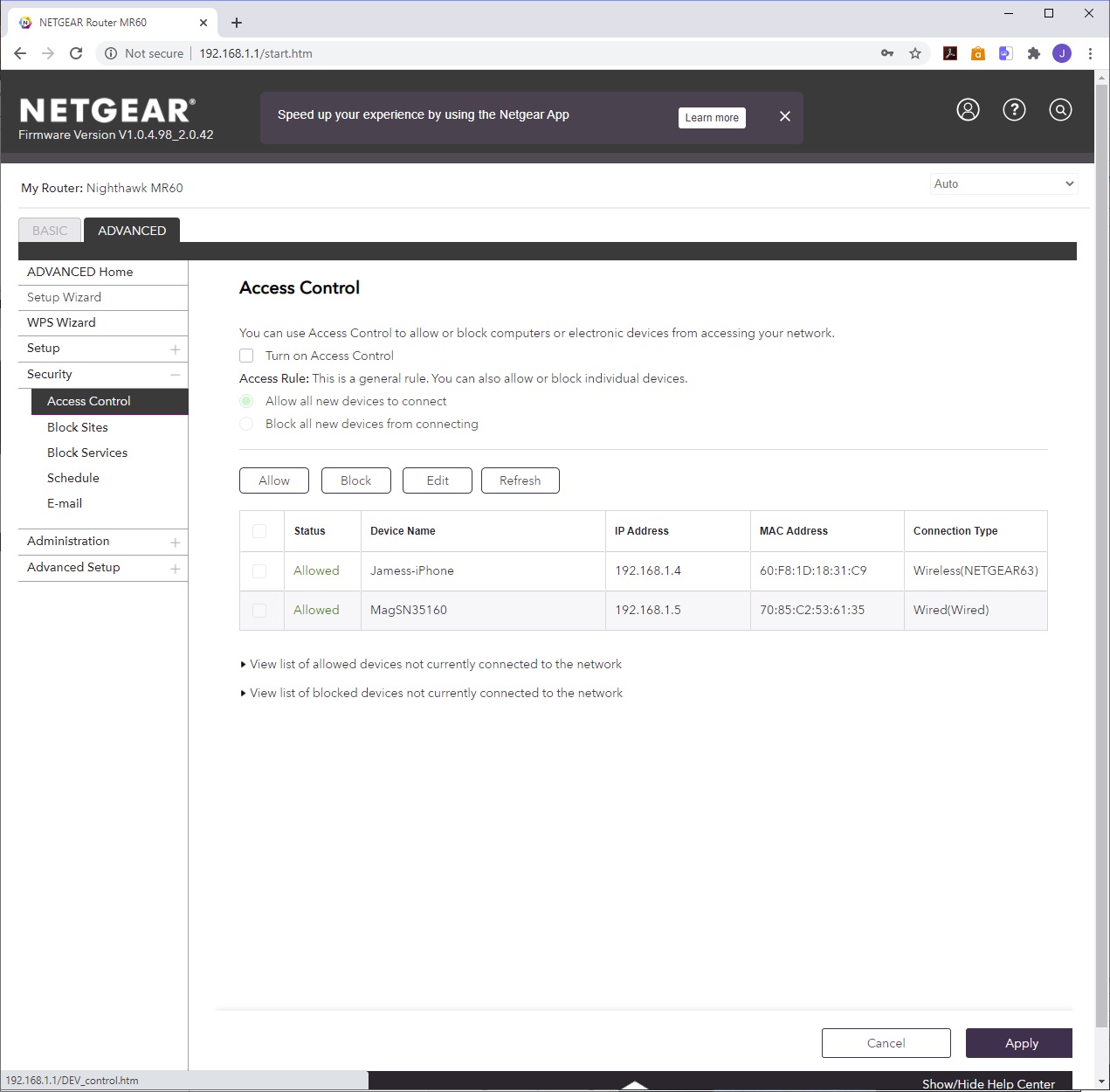The width and height of the screenshot is (1110, 1092).
Task: Click IP address 192.168.1.5
Action: click(648, 610)
